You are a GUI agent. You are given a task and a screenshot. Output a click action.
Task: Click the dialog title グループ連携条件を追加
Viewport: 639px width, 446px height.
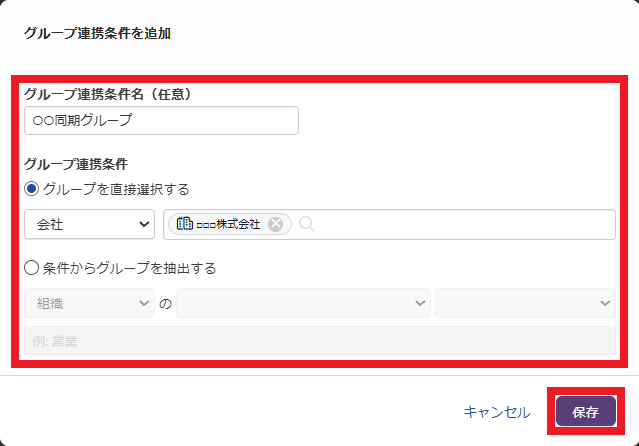click(97, 34)
